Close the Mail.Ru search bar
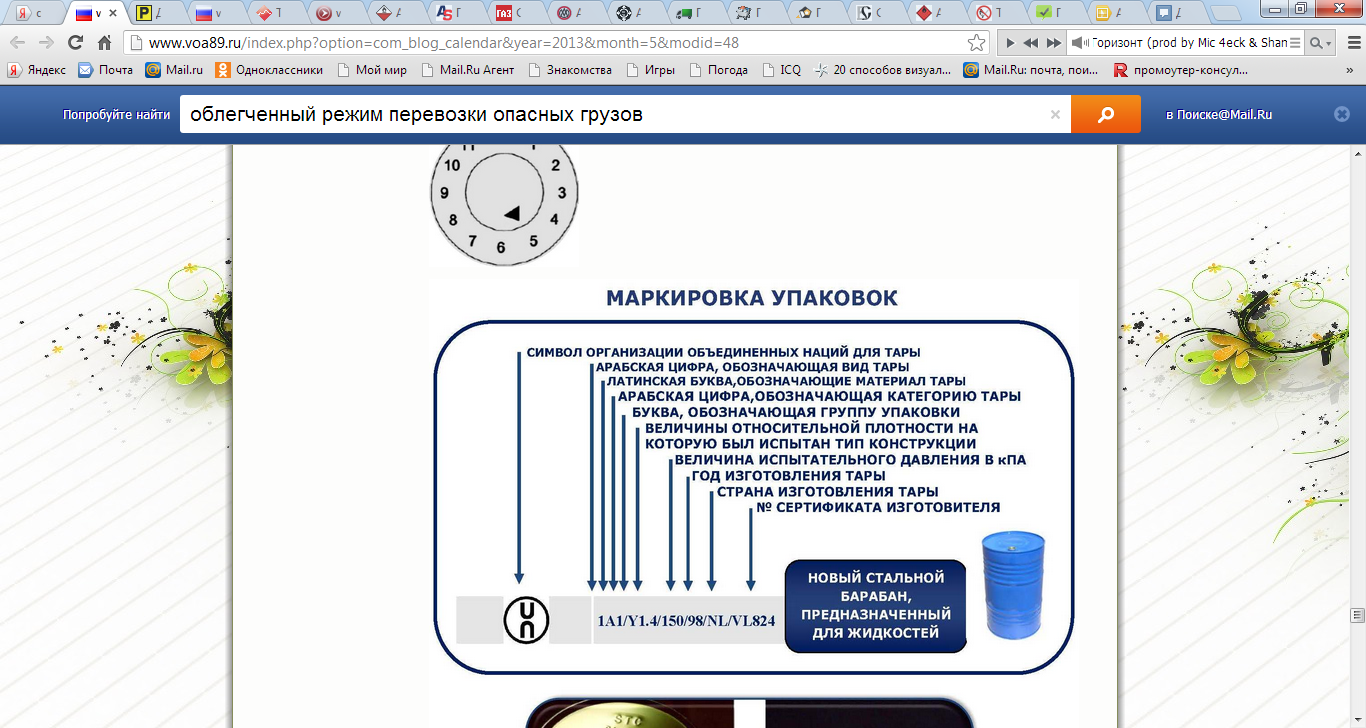The height and width of the screenshot is (728, 1366). pos(1342,114)
